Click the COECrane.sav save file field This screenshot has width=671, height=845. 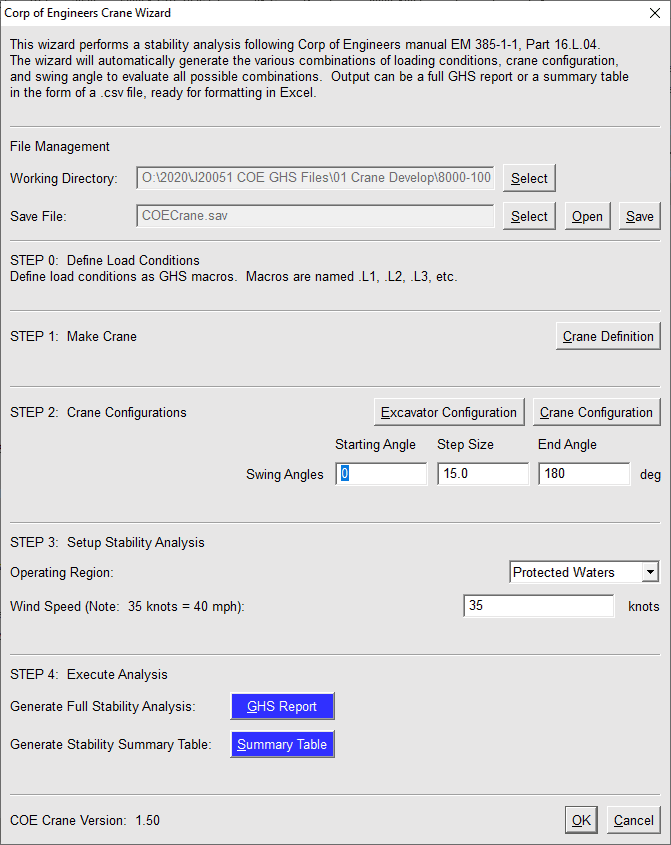tap(315, 216)
